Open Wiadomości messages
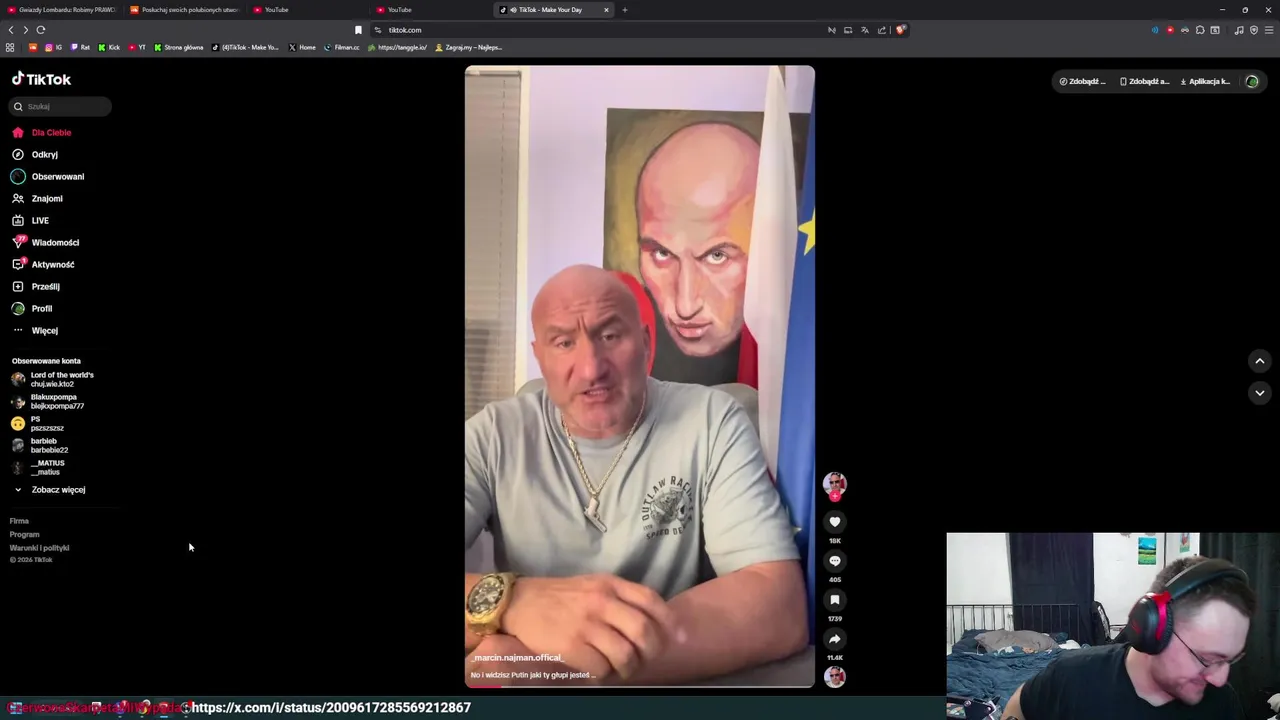This screenshot has height=720, width=1280. click(45, 242)
